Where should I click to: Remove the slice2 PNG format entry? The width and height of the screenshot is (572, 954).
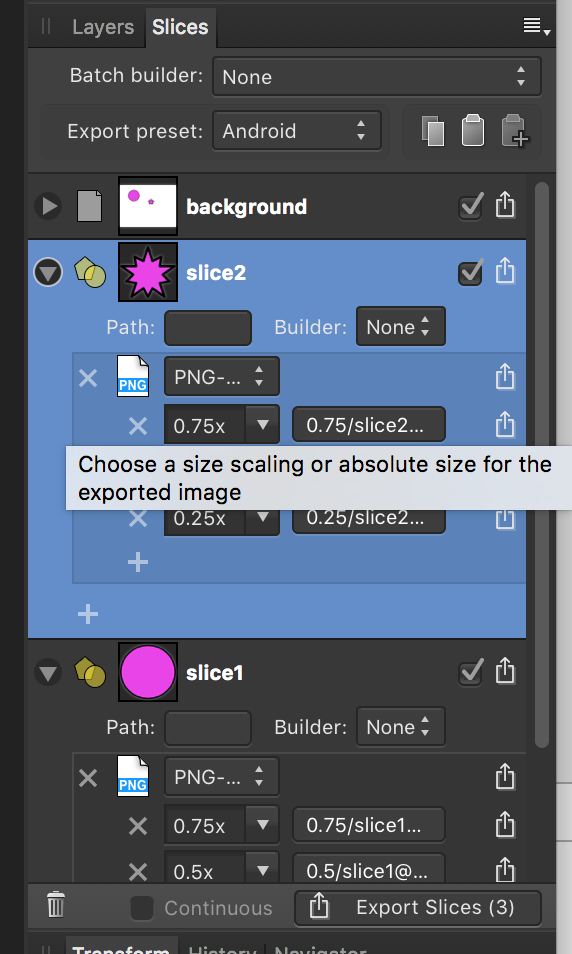pos(88,378)
